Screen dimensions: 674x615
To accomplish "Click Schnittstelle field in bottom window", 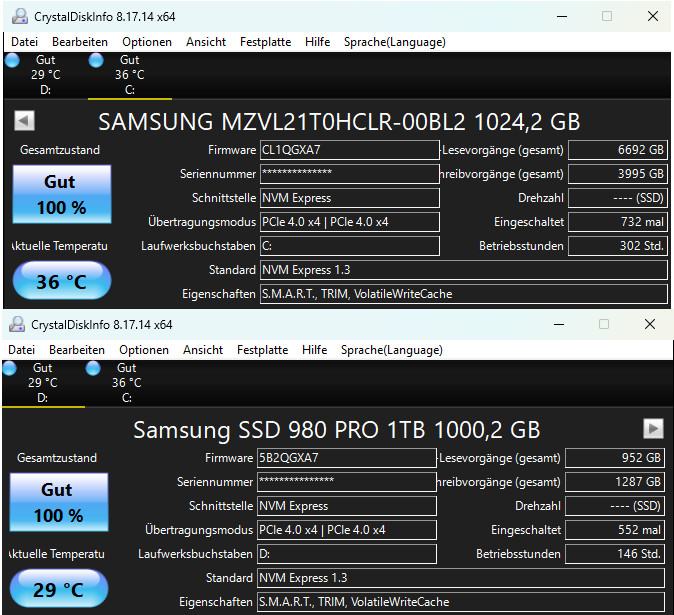I will (346, 506).
